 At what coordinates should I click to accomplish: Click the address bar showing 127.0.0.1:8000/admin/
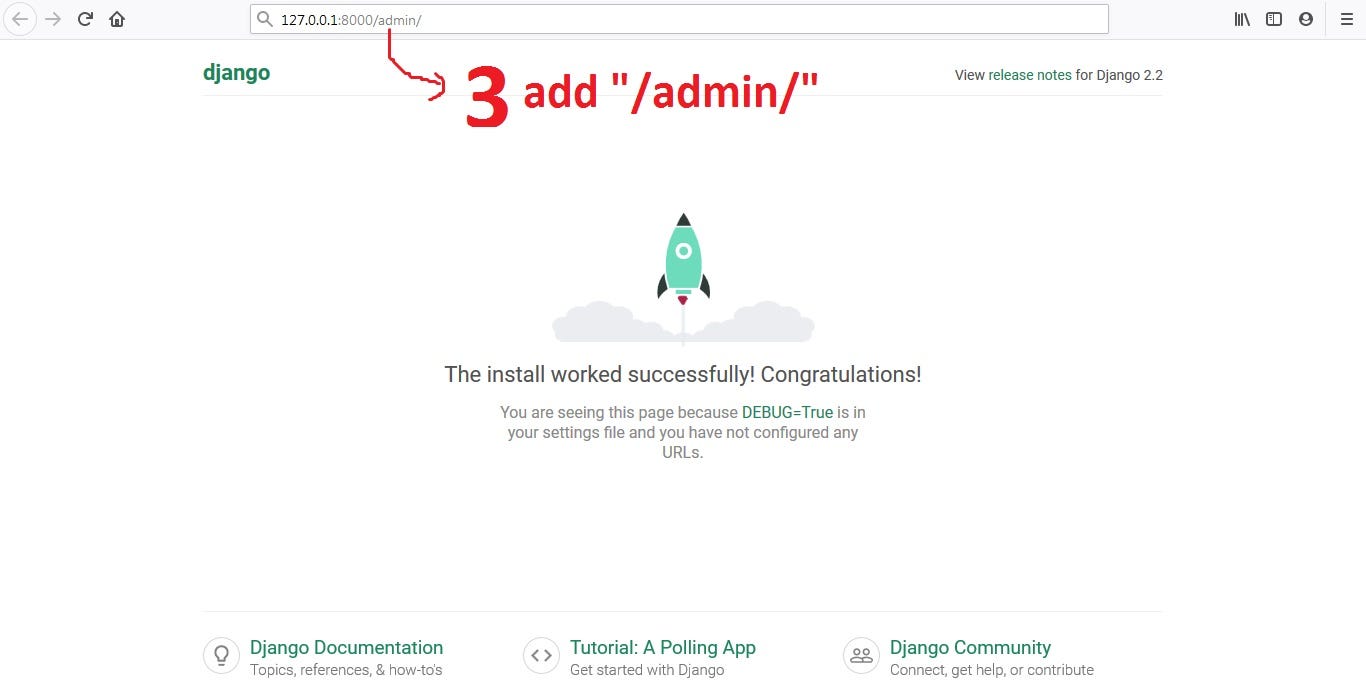[679, 19]
